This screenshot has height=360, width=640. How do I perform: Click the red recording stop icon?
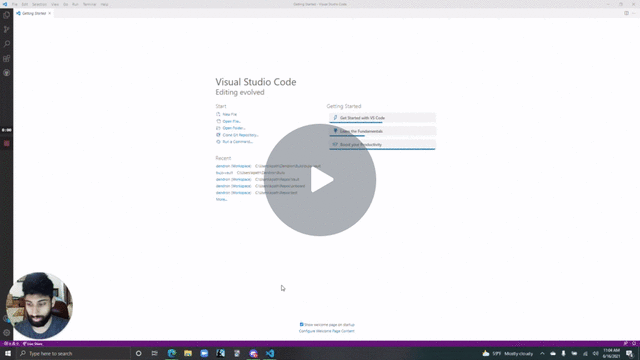pos(7,143)
